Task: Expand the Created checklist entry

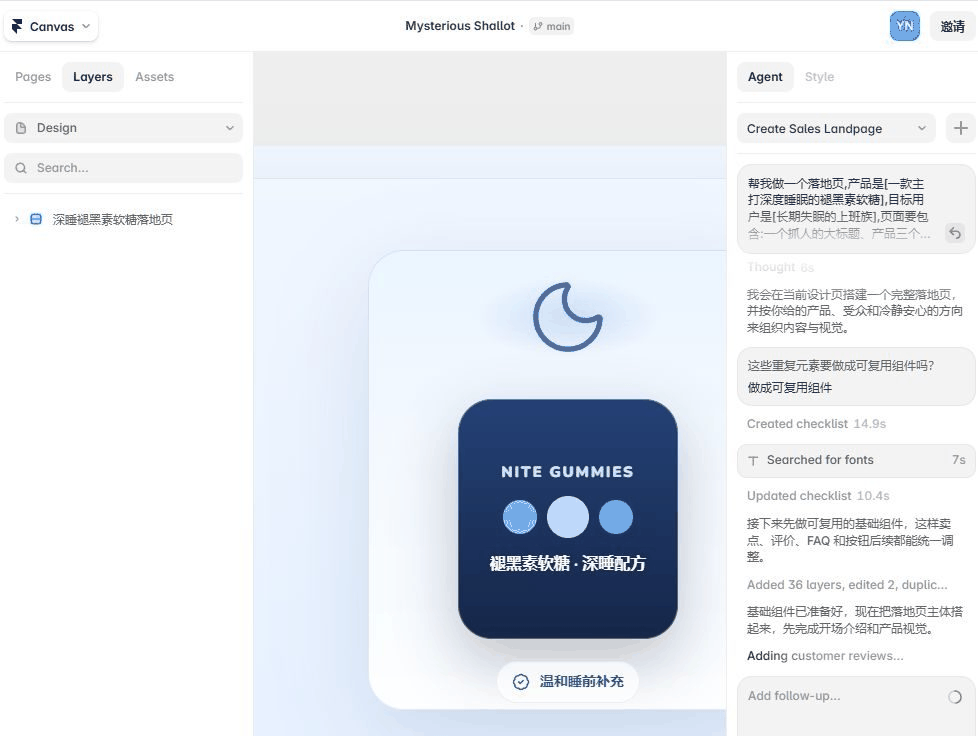Action: coord(816,424)
